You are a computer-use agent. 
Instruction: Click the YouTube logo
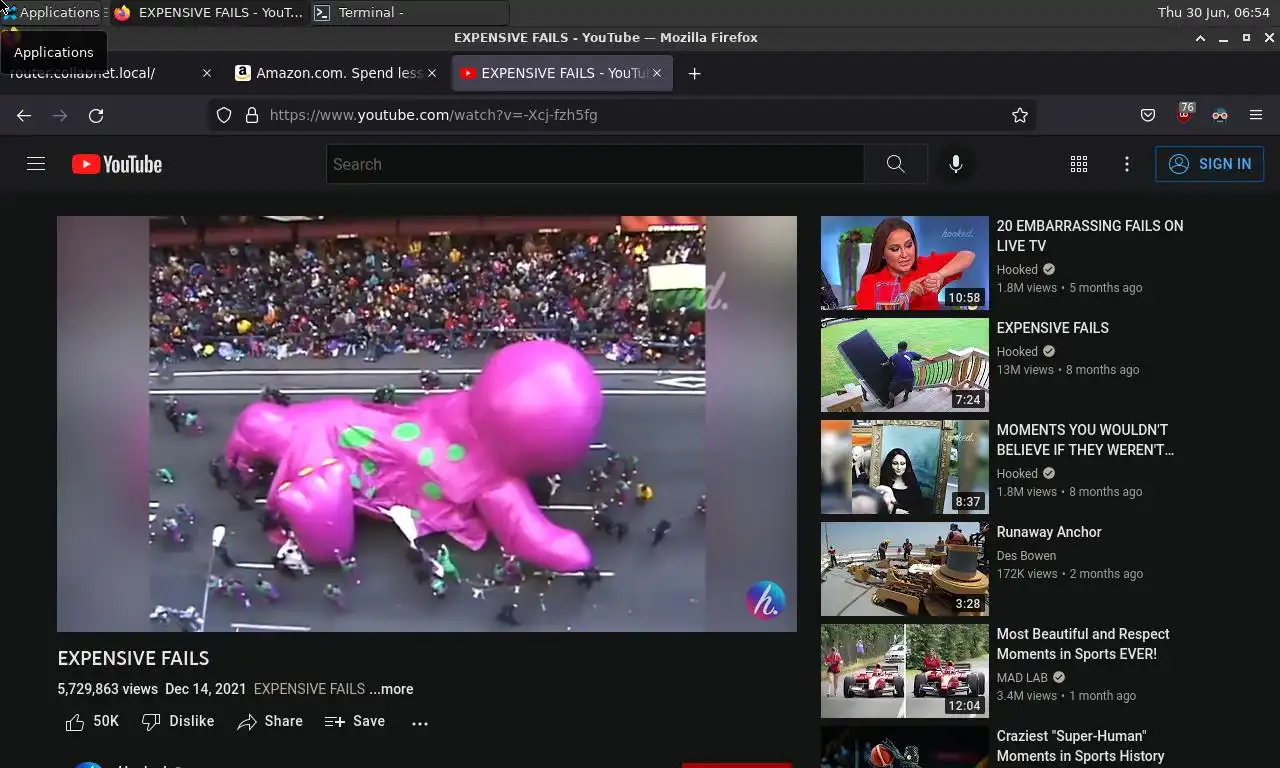[x=117, y=164]
